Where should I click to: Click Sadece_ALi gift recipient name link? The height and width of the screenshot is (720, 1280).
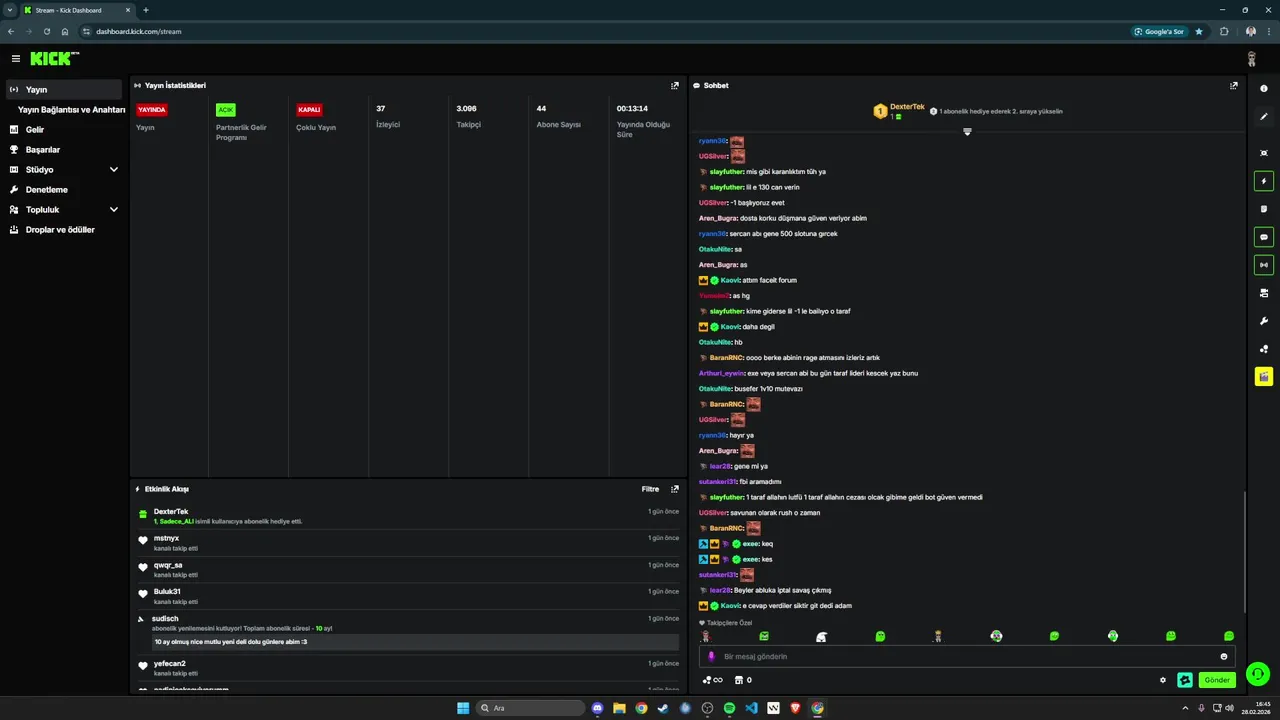(176, 521)
